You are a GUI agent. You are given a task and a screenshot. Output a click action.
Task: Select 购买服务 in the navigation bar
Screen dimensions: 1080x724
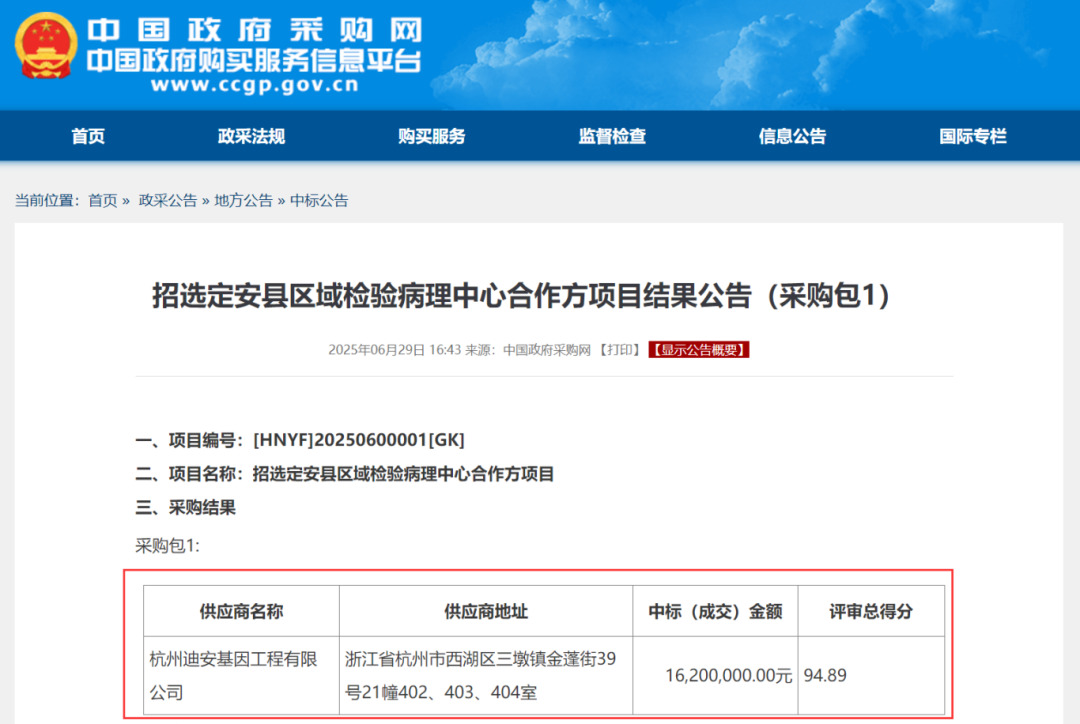point(431,137)
